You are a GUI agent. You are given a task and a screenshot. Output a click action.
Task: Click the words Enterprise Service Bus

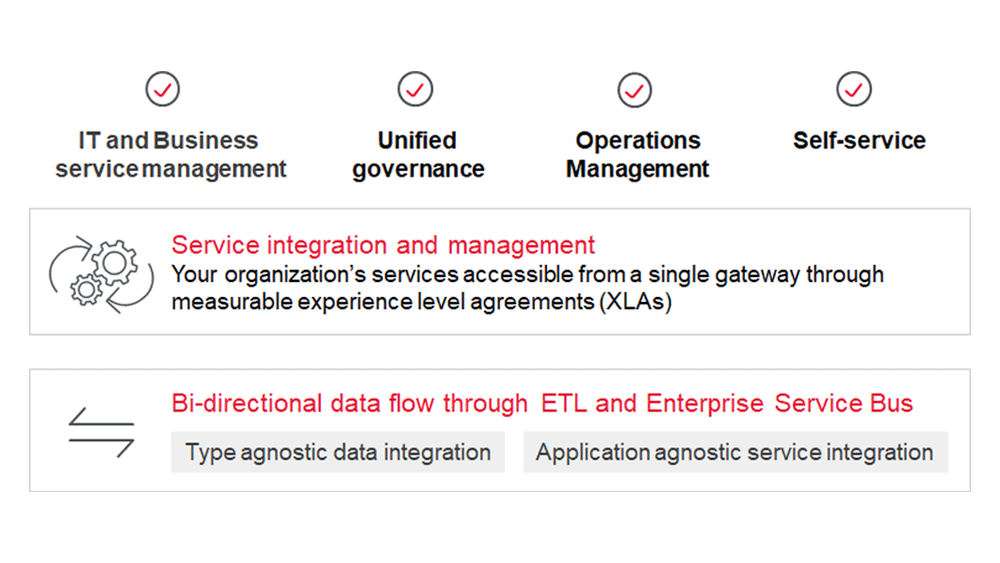click(780, 404)
